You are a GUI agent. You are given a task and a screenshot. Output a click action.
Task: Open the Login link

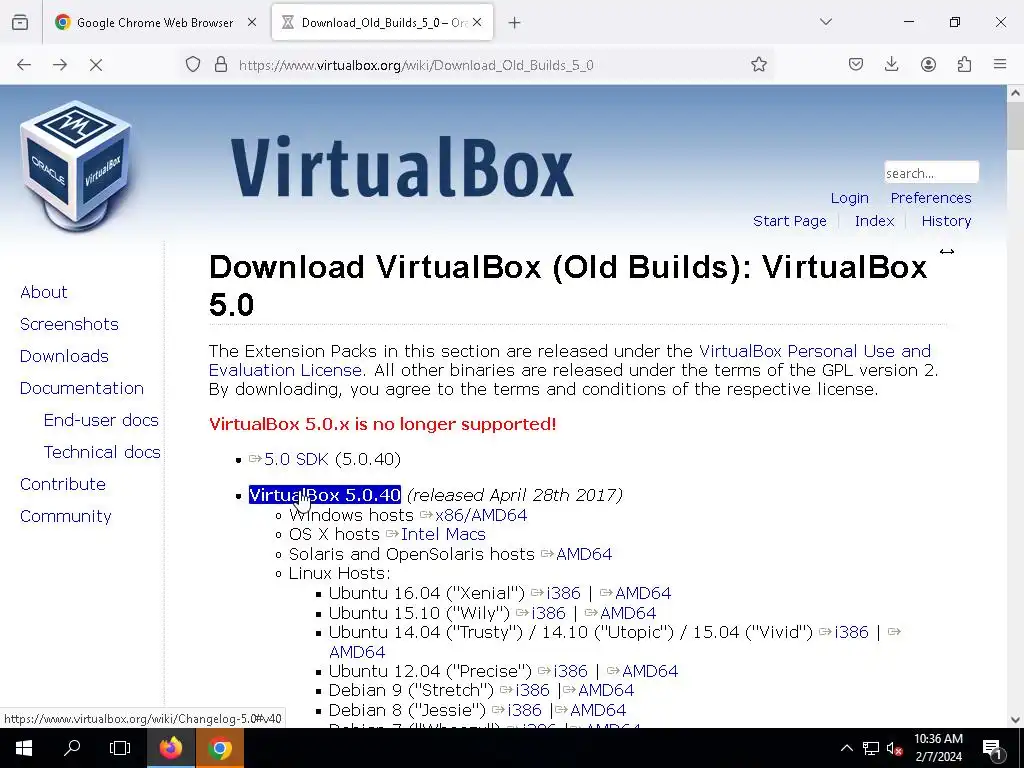[x=850, y=198]
